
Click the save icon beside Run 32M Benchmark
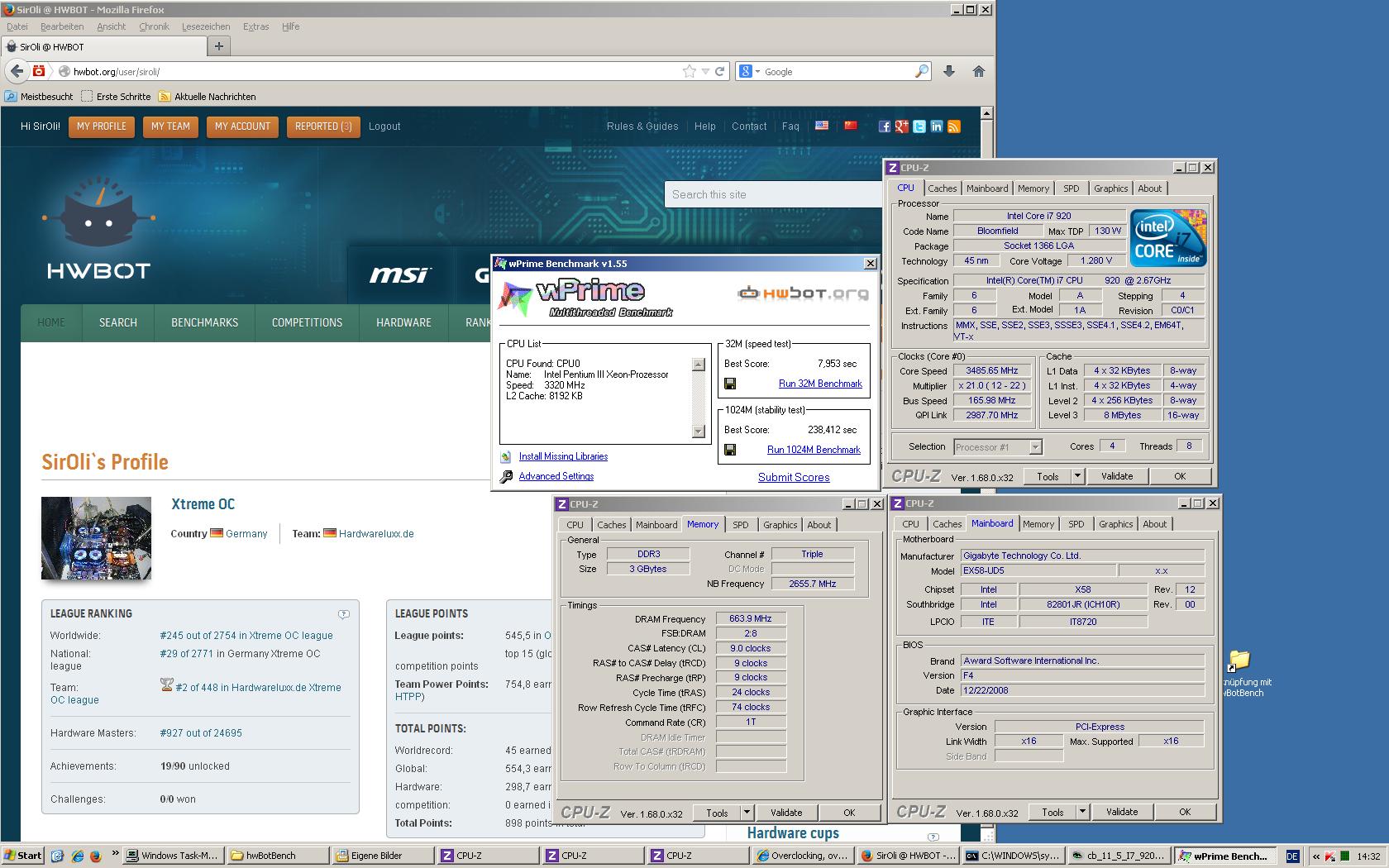(730, 384)
